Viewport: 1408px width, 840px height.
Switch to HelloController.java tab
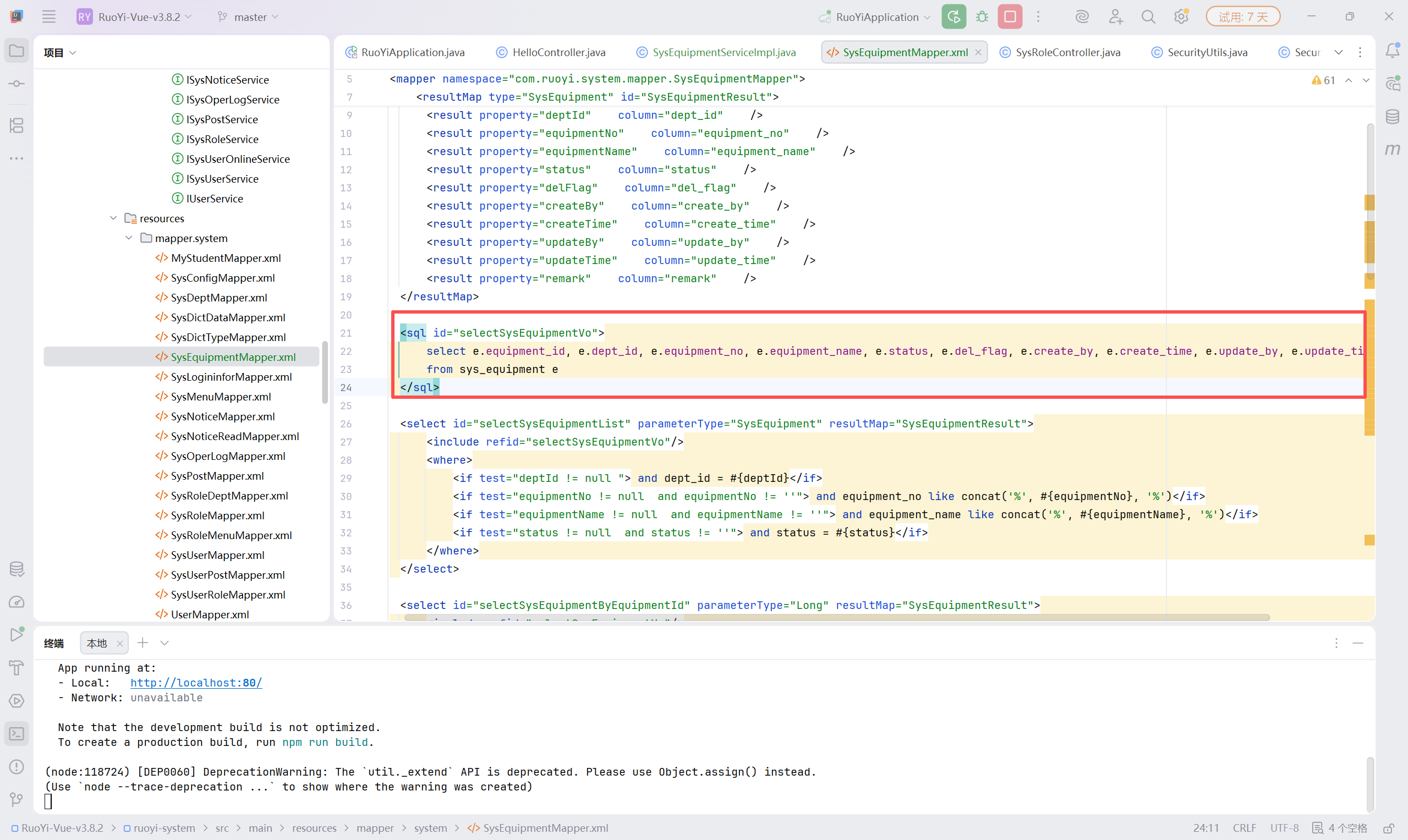point(551,52)
